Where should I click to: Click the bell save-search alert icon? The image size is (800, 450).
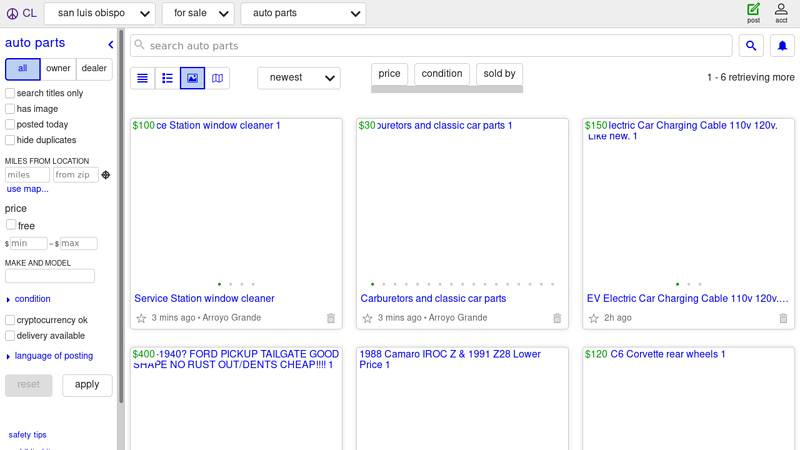(782, 46)
